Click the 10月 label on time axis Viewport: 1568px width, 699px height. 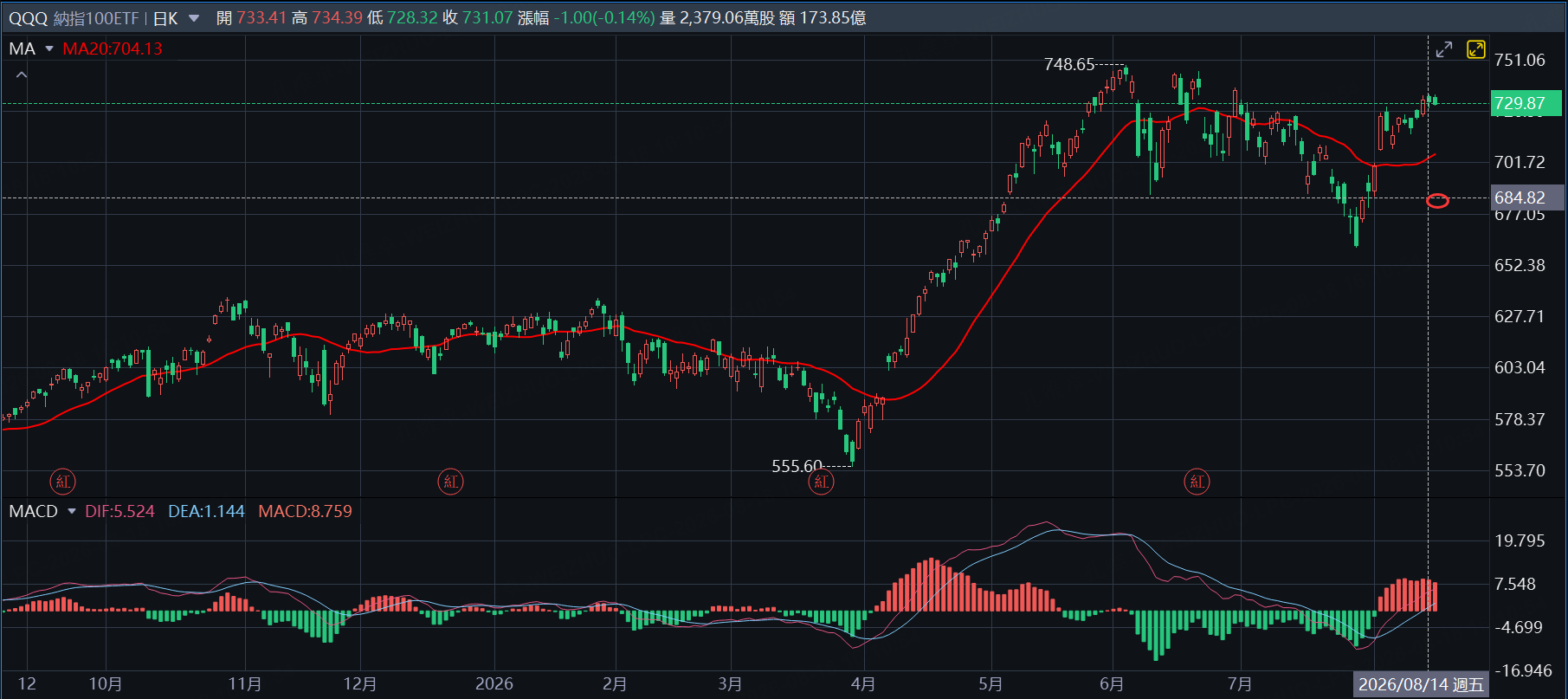tap(106, 684)
